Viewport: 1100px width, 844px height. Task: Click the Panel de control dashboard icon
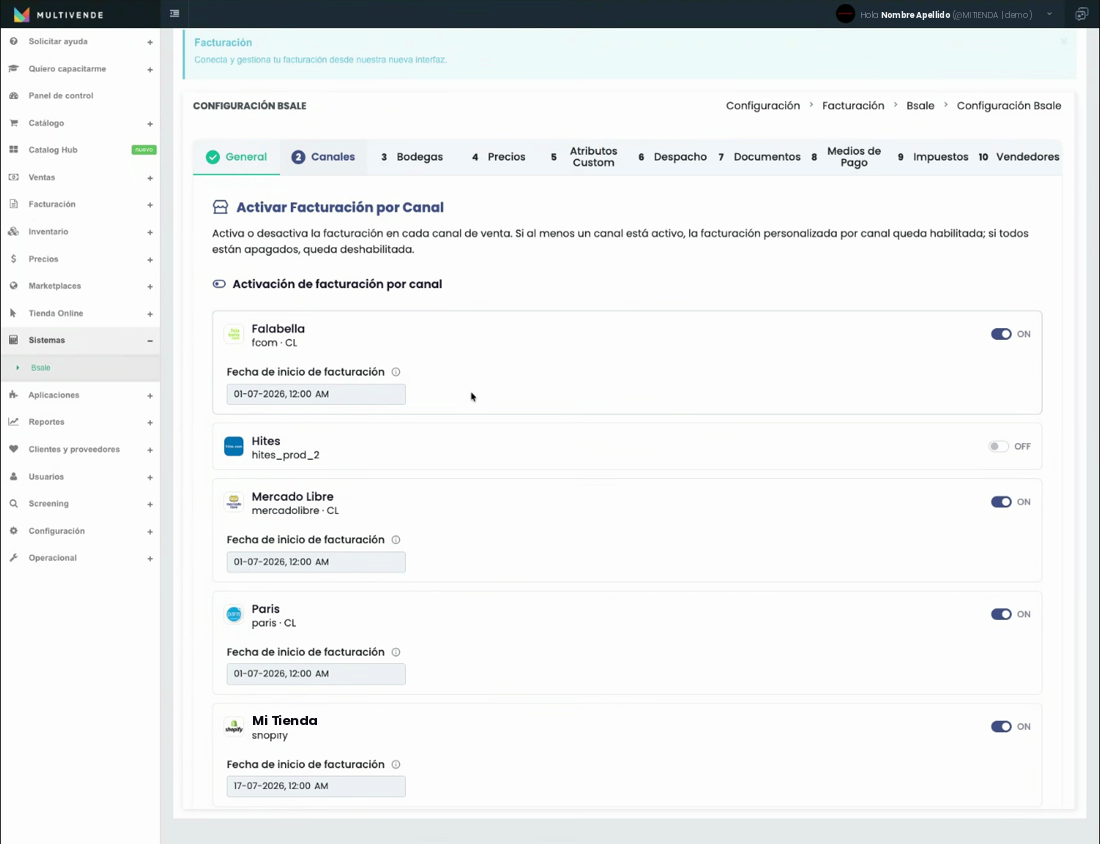(x=13, y=95)
